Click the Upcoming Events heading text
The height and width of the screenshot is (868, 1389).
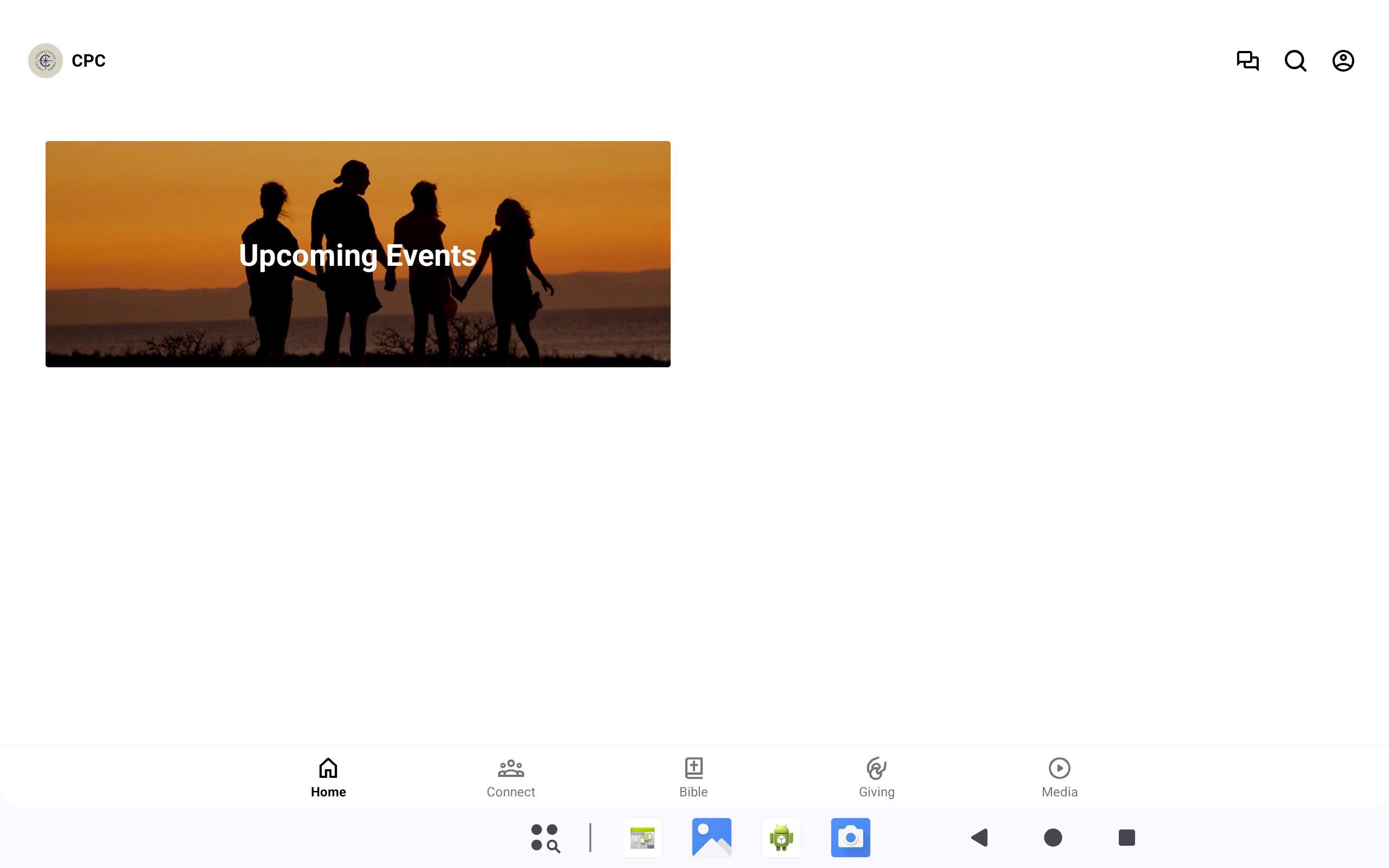coord(358,256)
